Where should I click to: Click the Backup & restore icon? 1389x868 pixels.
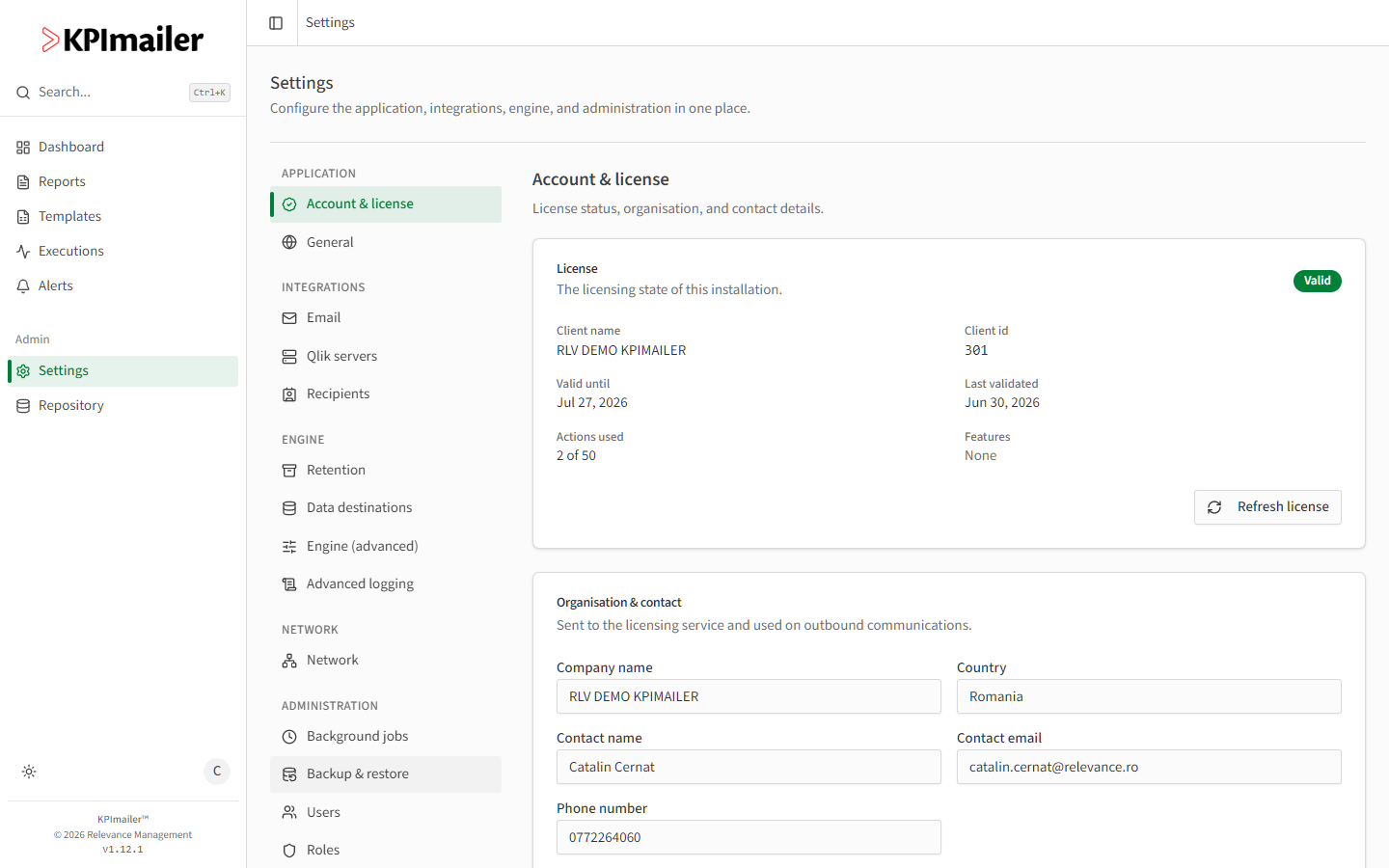(x=289, y=774)
